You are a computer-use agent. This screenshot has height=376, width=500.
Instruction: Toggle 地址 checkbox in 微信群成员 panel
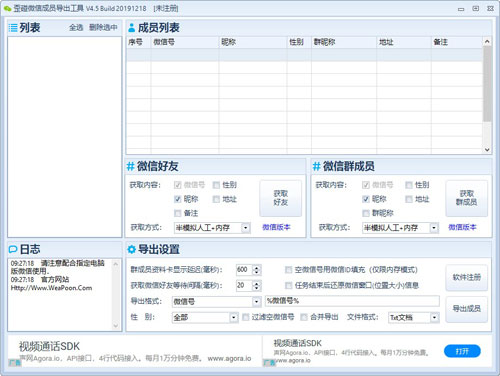(x=409, y=199)
